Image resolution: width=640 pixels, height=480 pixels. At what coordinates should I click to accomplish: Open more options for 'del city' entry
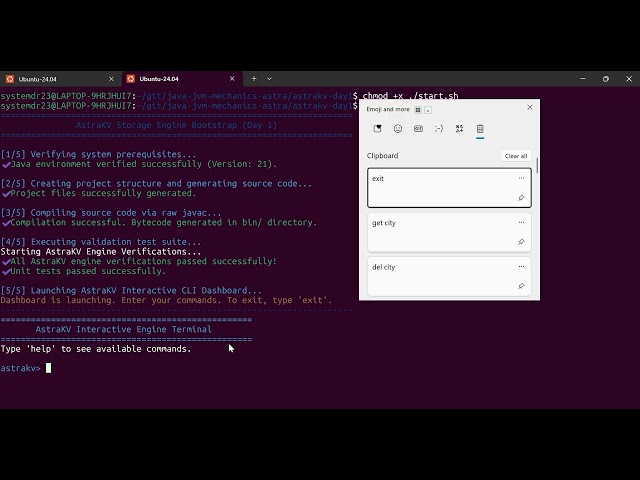521,267
